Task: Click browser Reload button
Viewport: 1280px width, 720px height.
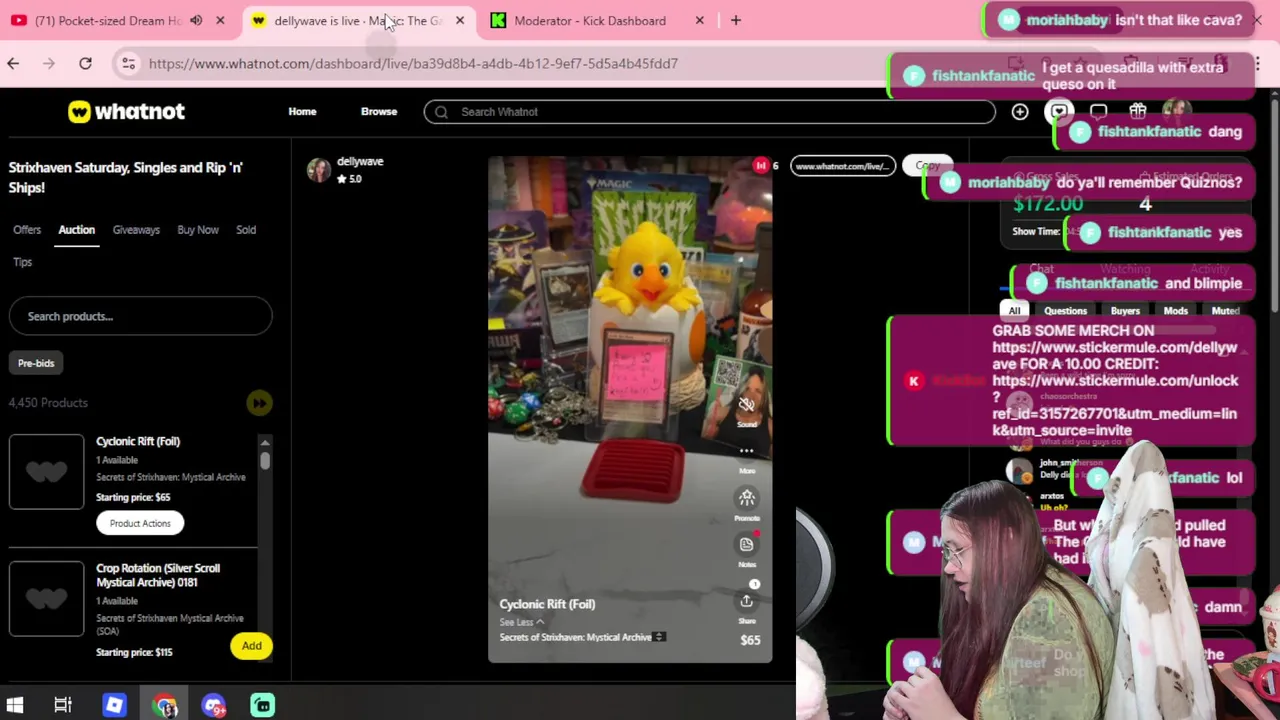Action: (85, 63)
